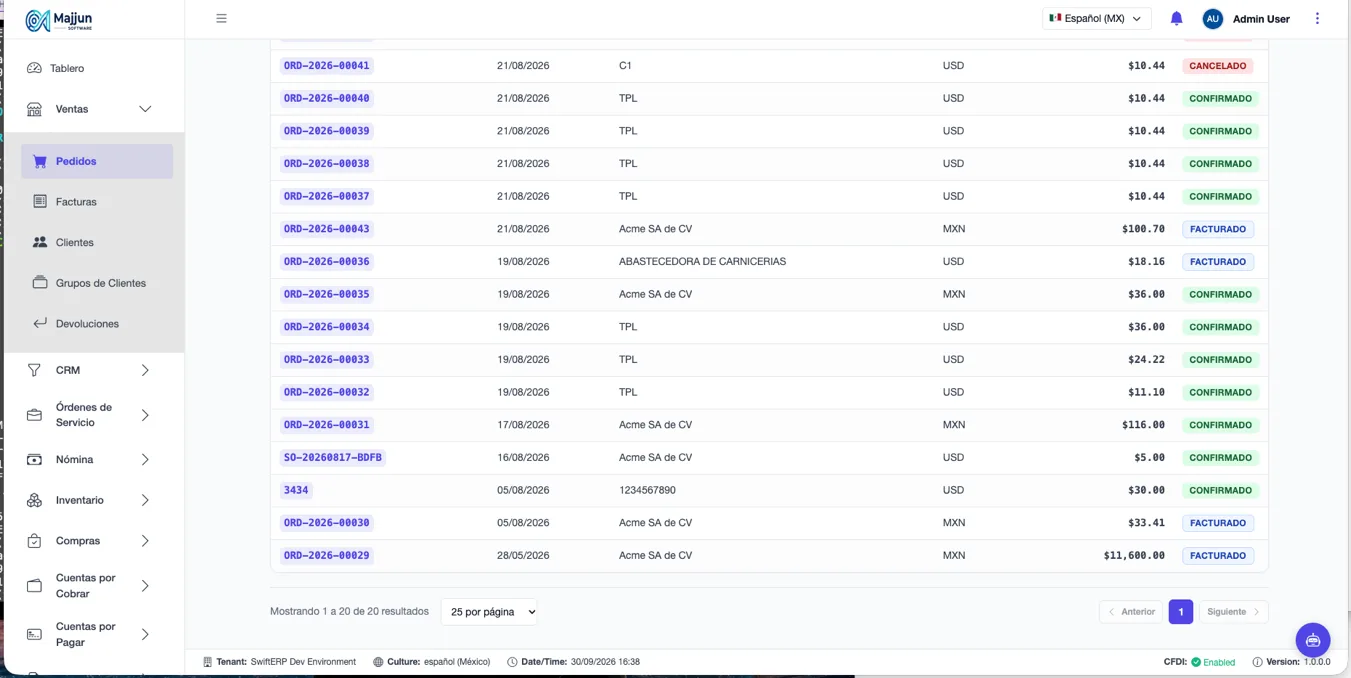The height and width of the screenshot is (678, 1351).
Task: Click the Inventario boxes icon
Action: 34,500
